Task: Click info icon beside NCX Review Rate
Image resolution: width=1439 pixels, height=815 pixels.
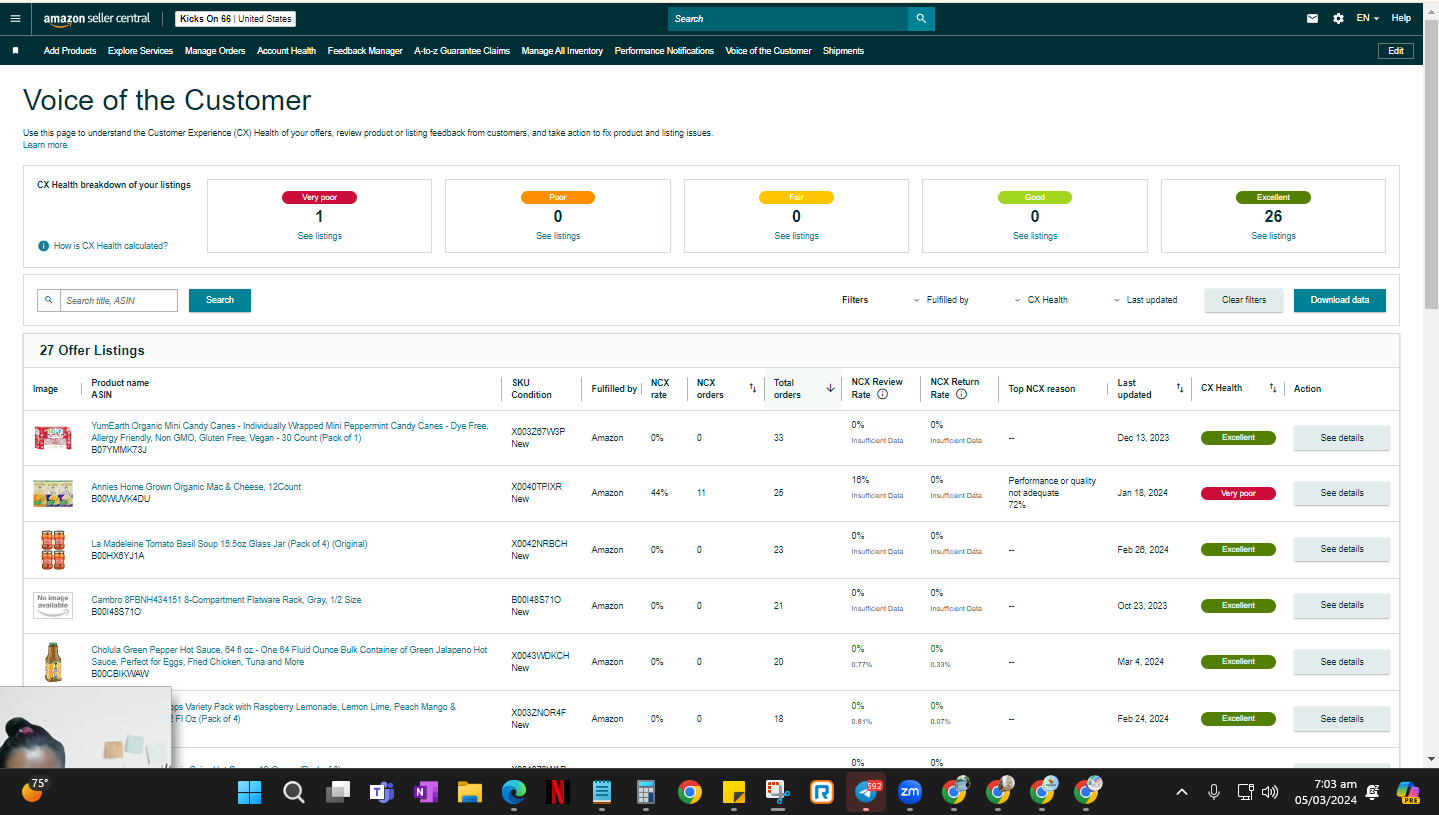Action: point(882,394)
